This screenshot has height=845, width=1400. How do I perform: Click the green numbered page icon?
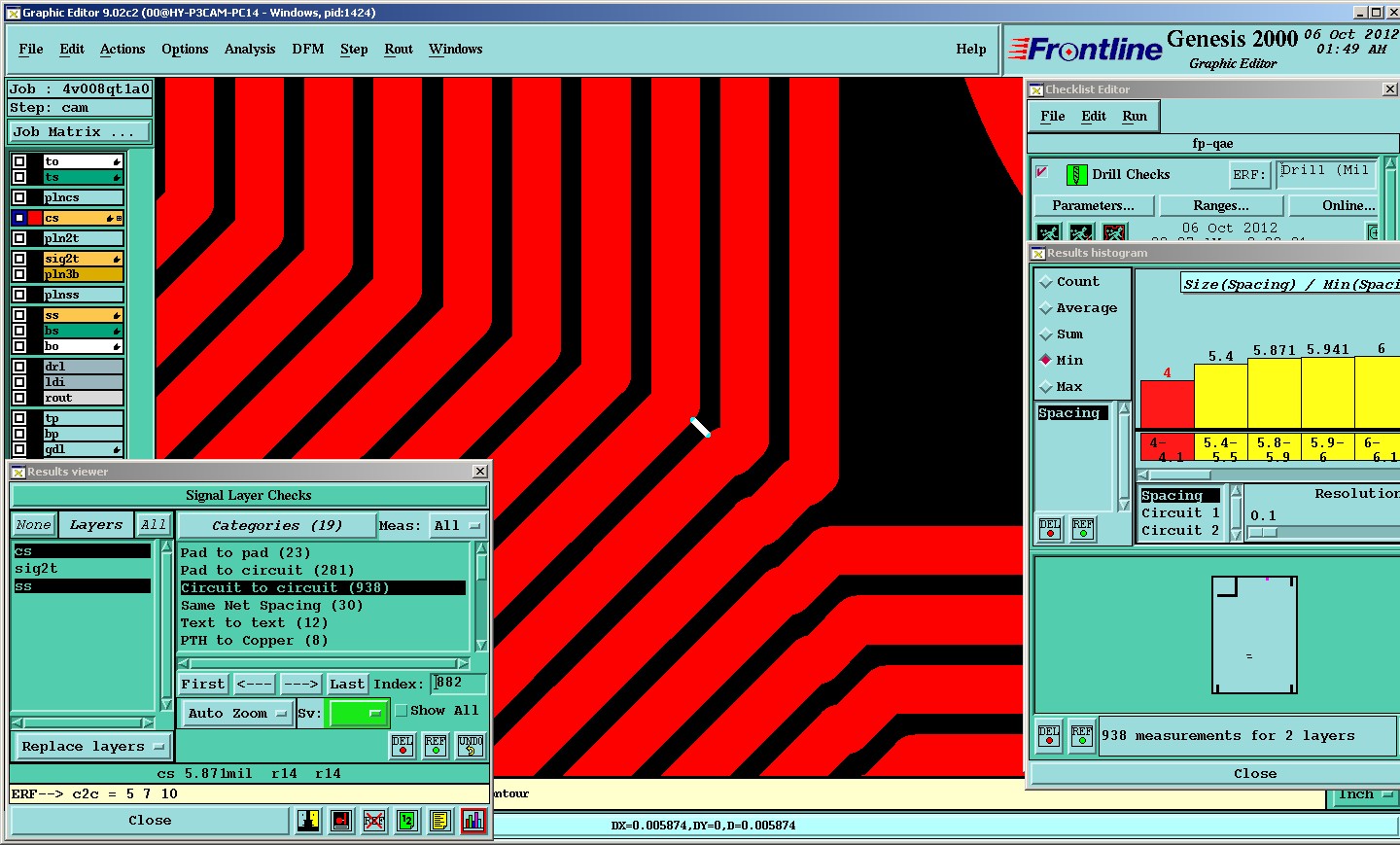(407, 821)
